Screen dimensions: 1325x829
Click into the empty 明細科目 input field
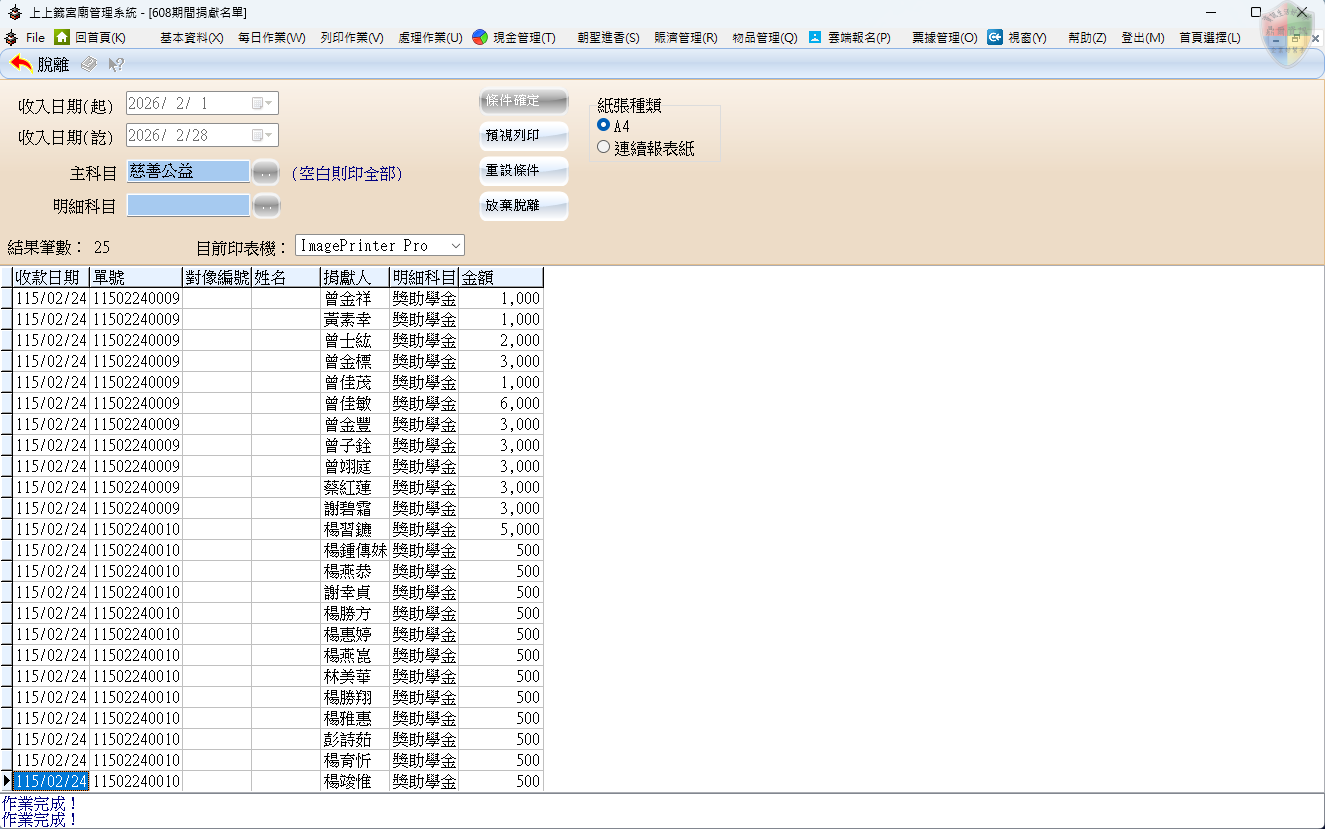click(x=188, y=206)
